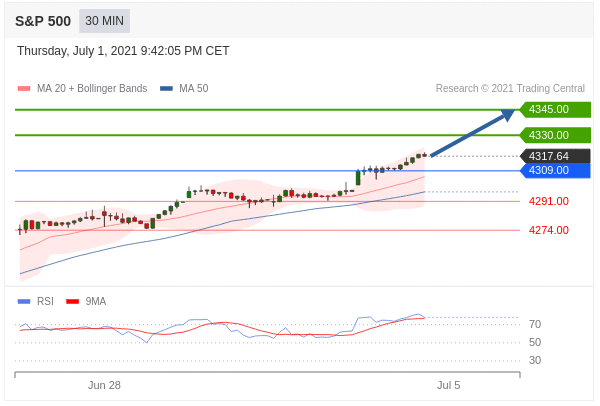Image resolution: width=600 pixels, height=406 pixels.
Task: Select the RSI 50 level label
Action: (535, 342)
